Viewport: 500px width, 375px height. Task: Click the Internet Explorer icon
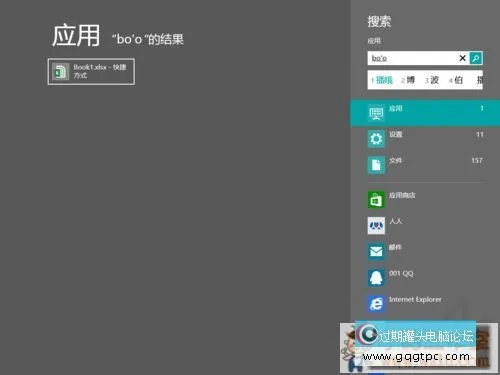point(376,304)
